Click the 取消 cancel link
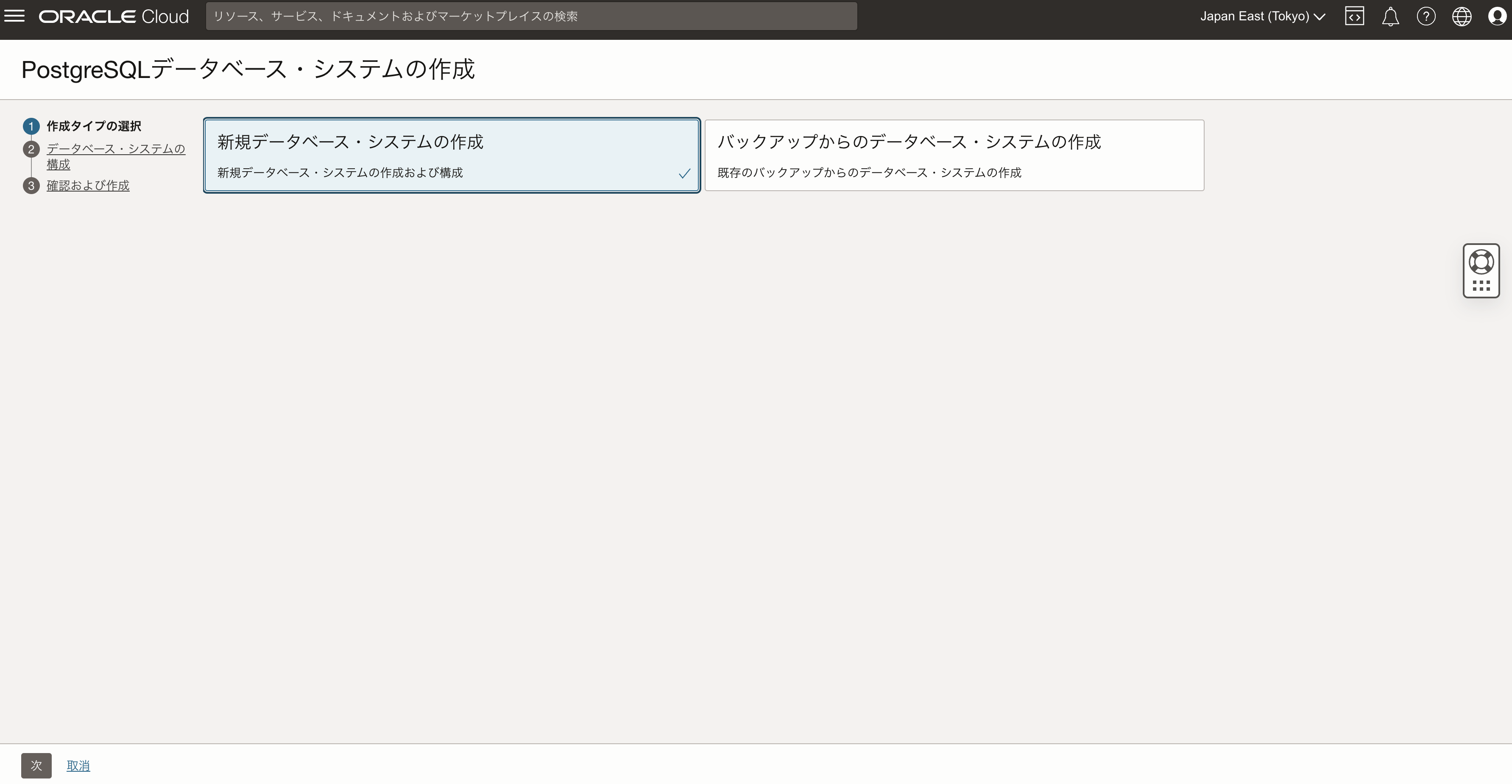Screen dimensions: 1512x784 (x=78, y=765)
